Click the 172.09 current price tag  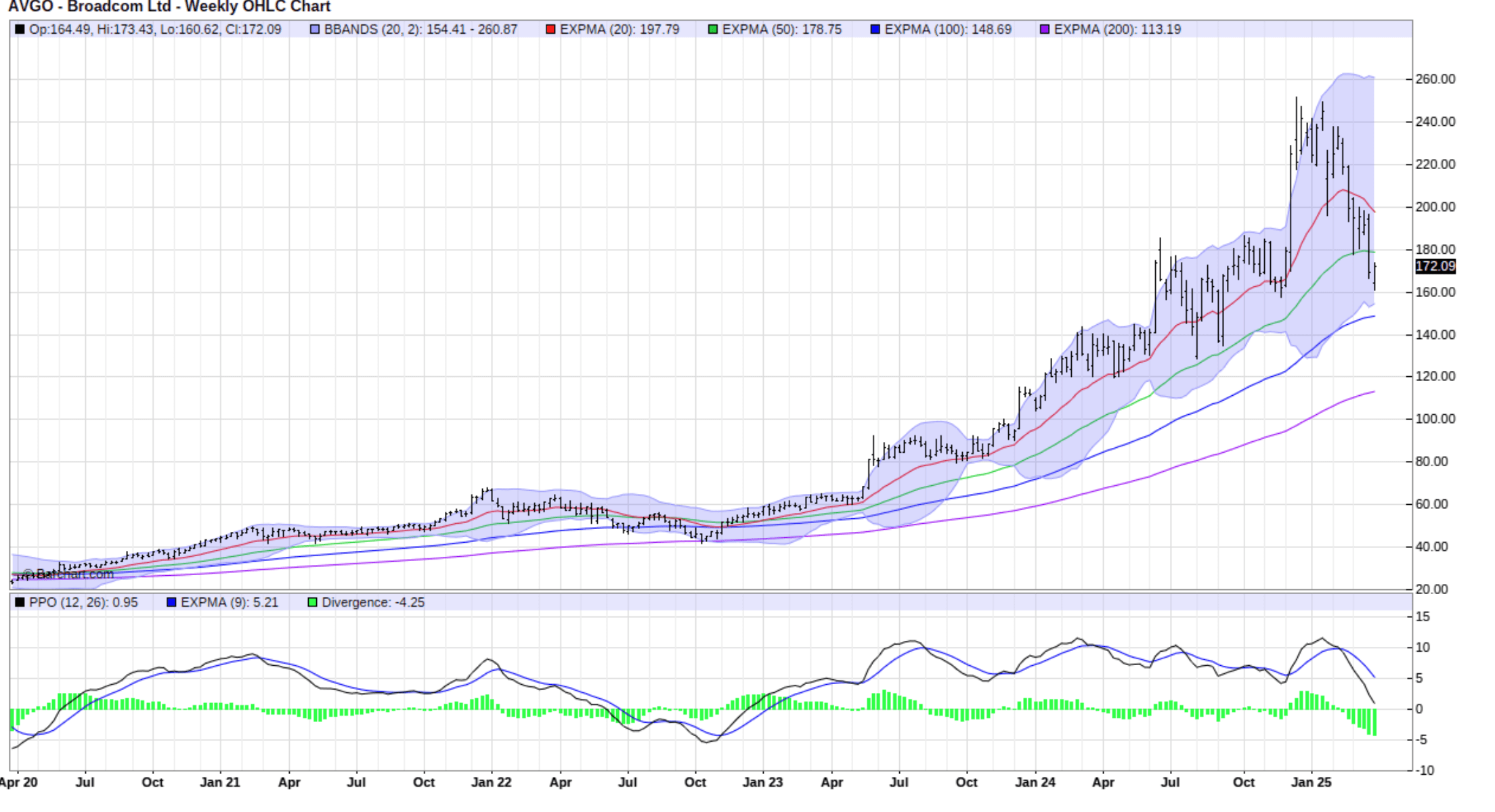tap(1435, 267)
